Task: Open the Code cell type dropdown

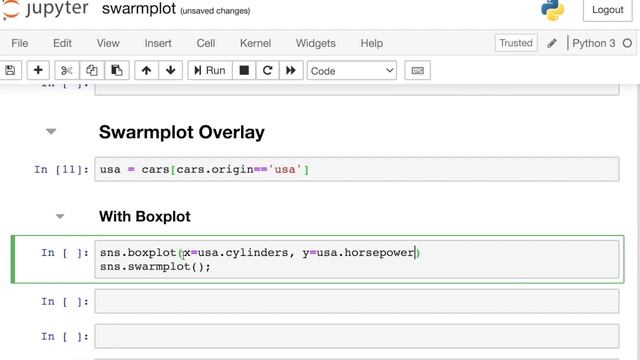Action: point(352,71)
